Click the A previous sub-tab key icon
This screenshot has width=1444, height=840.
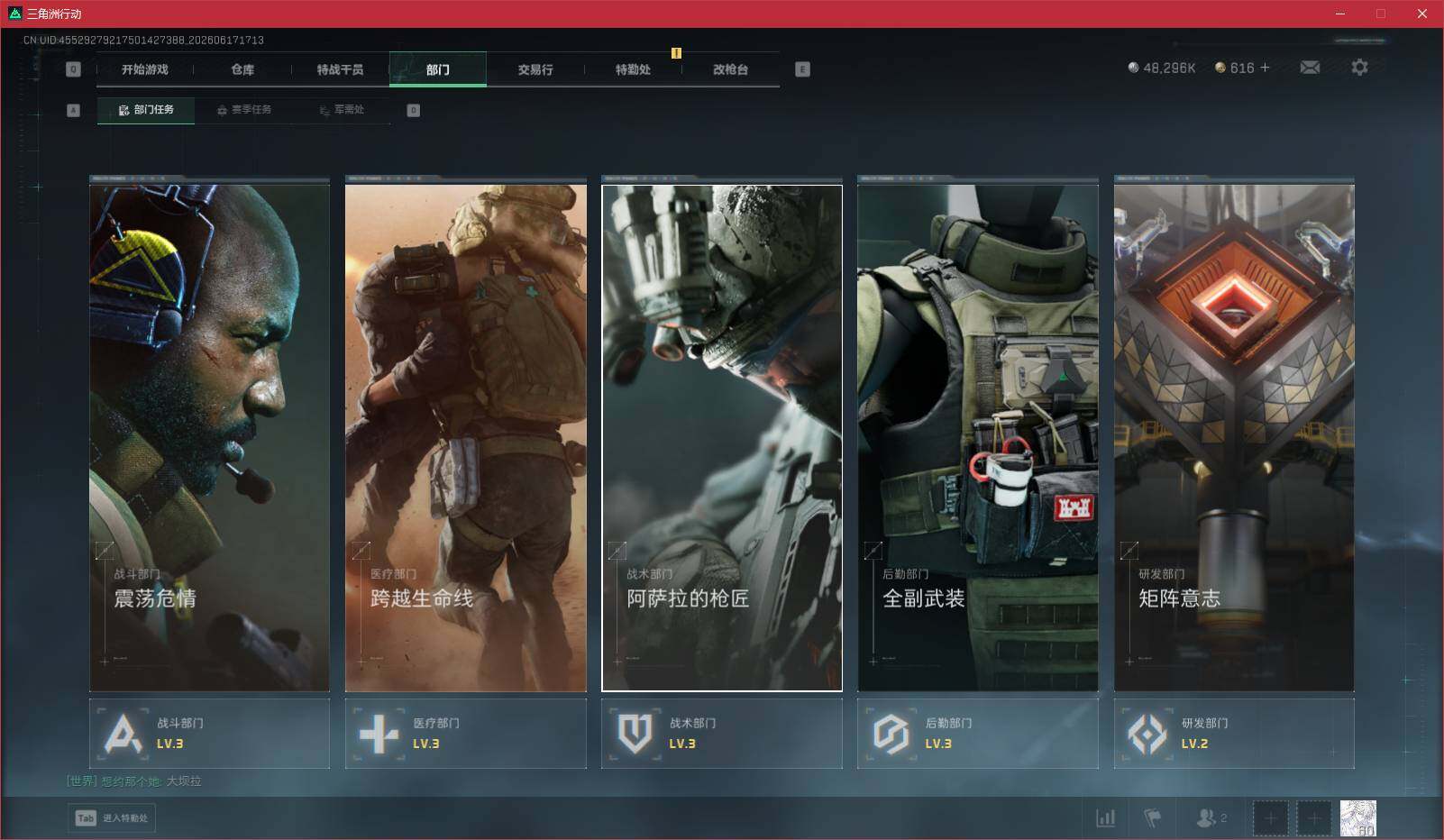click(74, 111)
